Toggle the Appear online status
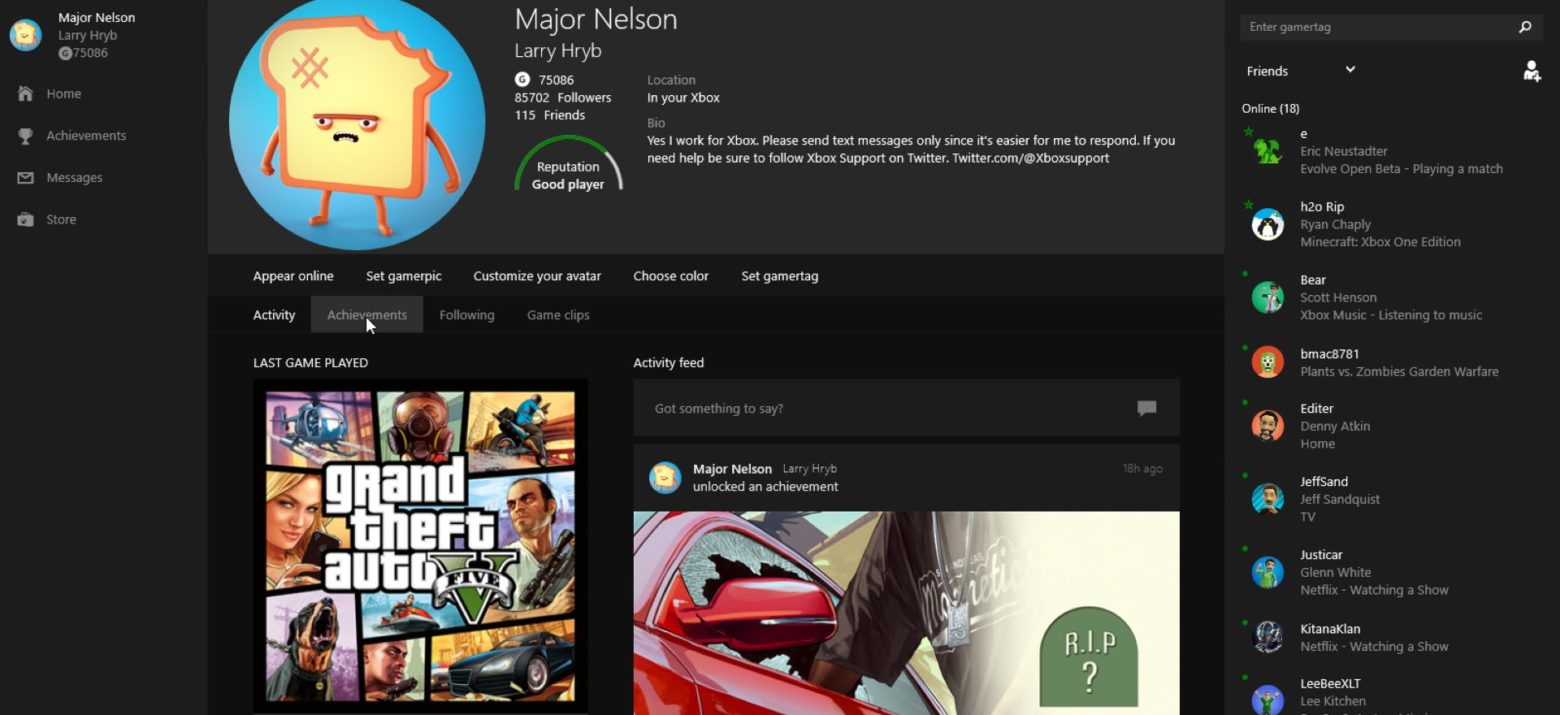The image size is (1560, 715). 293,276
